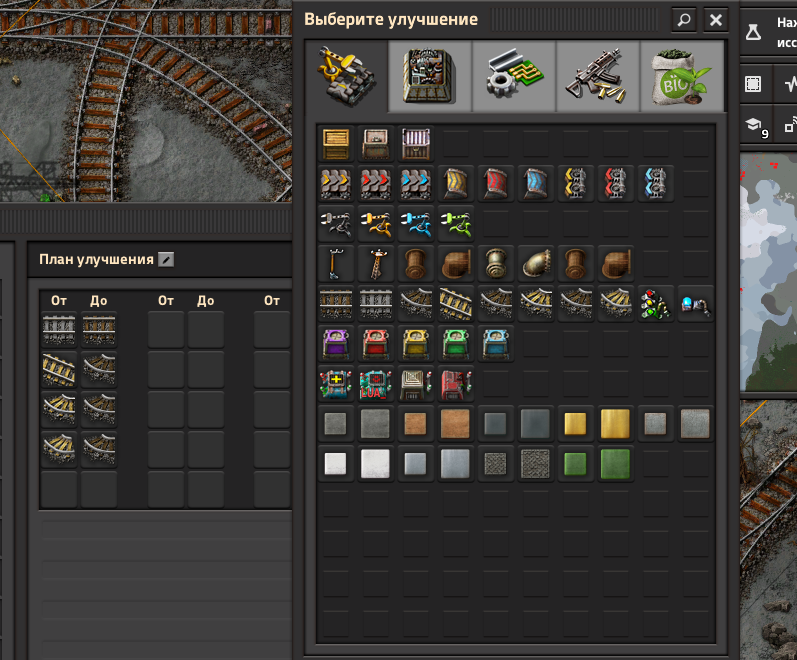797x660 pixels.
Task: Open search in upgrade selection window
Action: click(684, 19)
